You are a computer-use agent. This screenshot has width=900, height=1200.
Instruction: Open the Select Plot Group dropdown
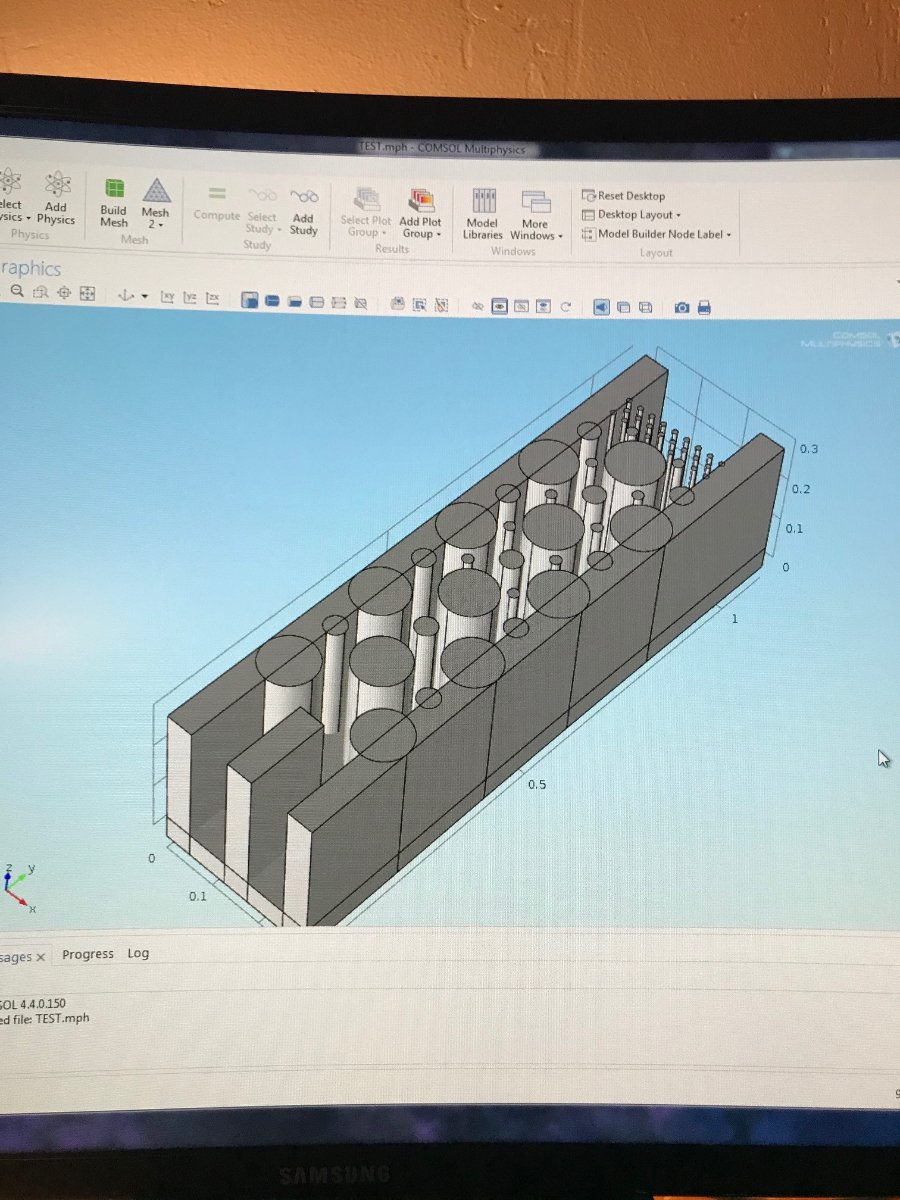(366, 213)
